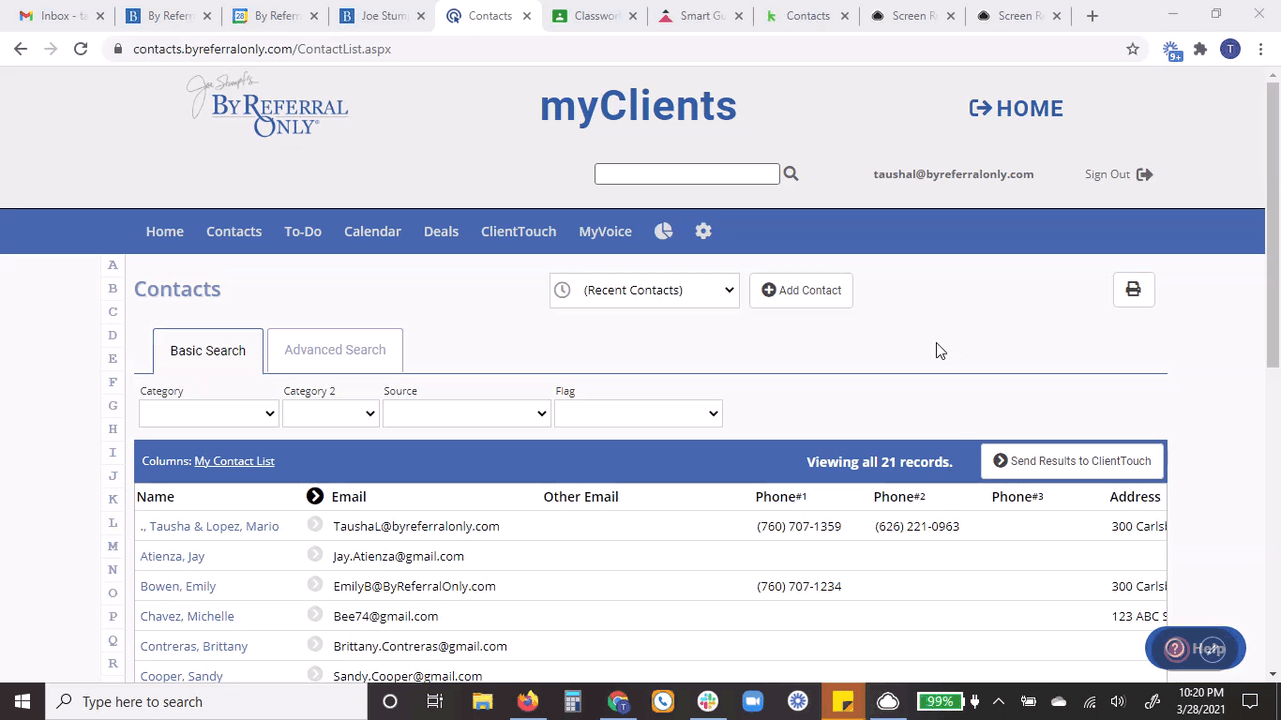Click Add Contact button
This screenshot has width=1281, height=720.
tap(801, 290)
